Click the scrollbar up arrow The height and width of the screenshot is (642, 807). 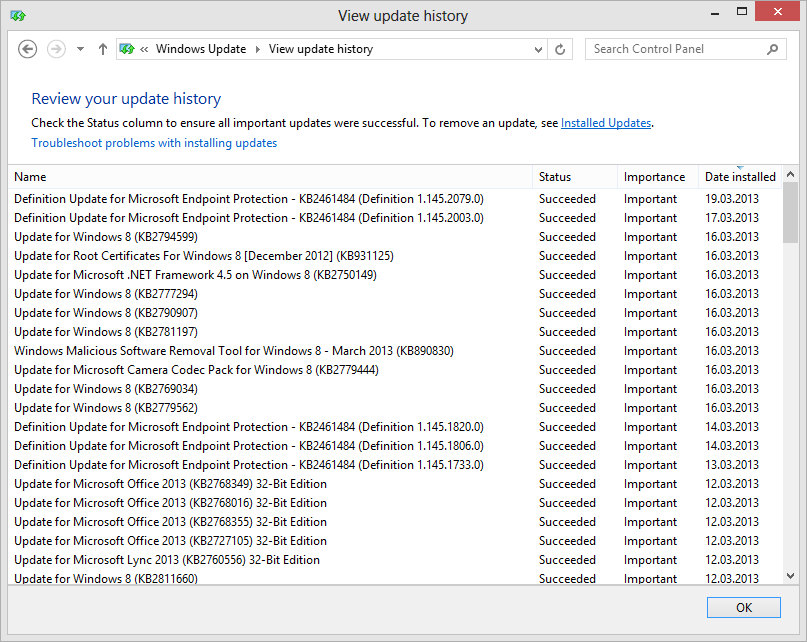(x=791, y=175)
